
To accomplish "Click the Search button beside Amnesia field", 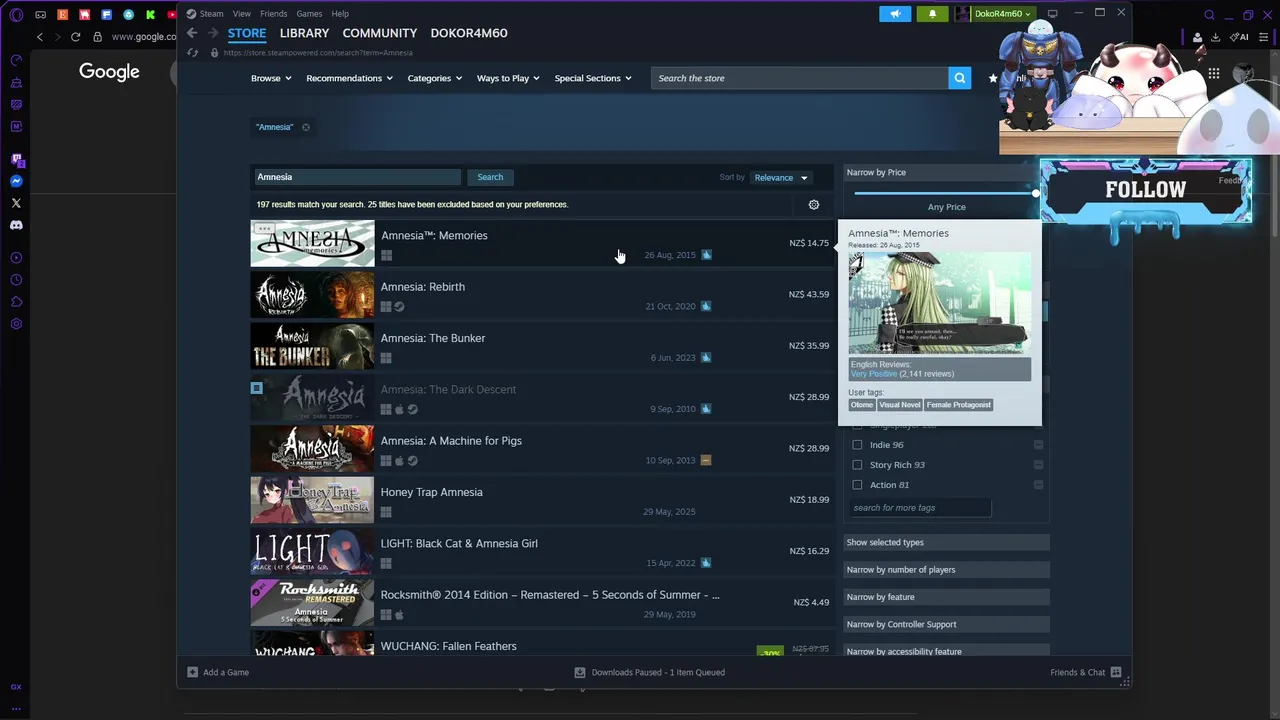I will click(490, 177).
